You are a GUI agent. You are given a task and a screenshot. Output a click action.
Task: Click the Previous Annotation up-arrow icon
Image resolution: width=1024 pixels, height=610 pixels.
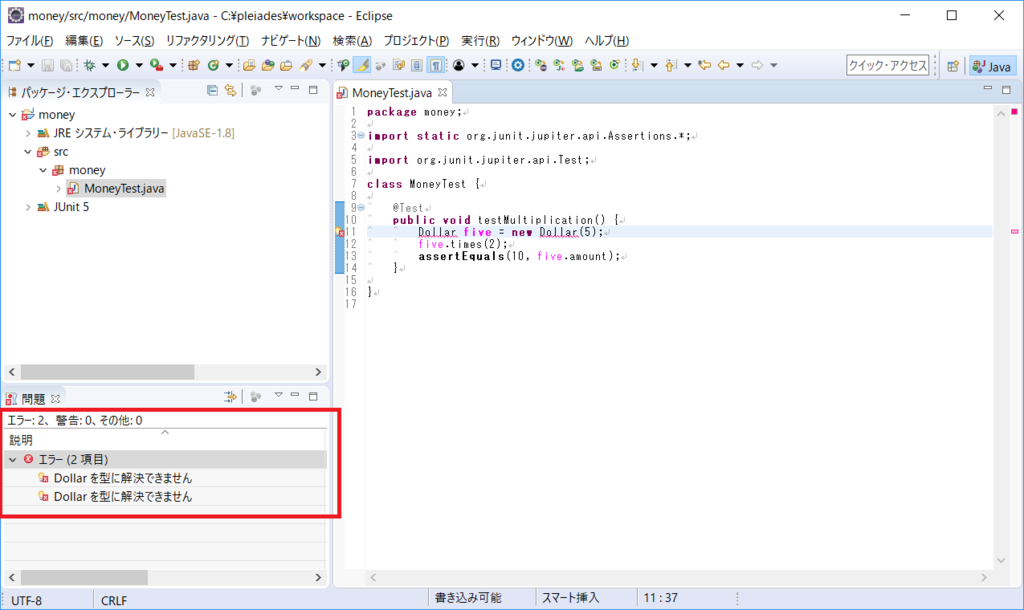click(671, 65)
